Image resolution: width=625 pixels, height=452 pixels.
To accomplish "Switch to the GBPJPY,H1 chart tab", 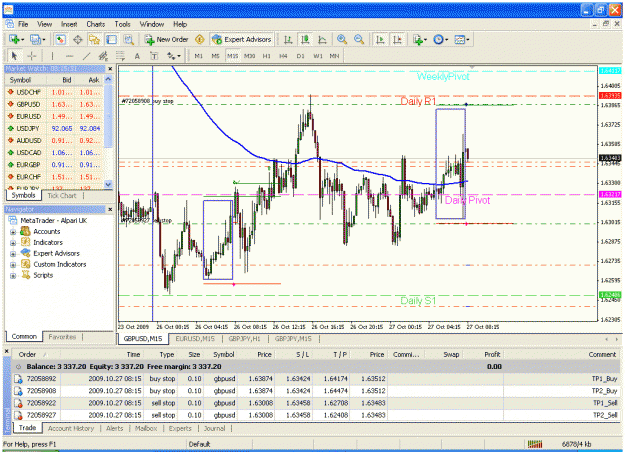I will (244, 339).
